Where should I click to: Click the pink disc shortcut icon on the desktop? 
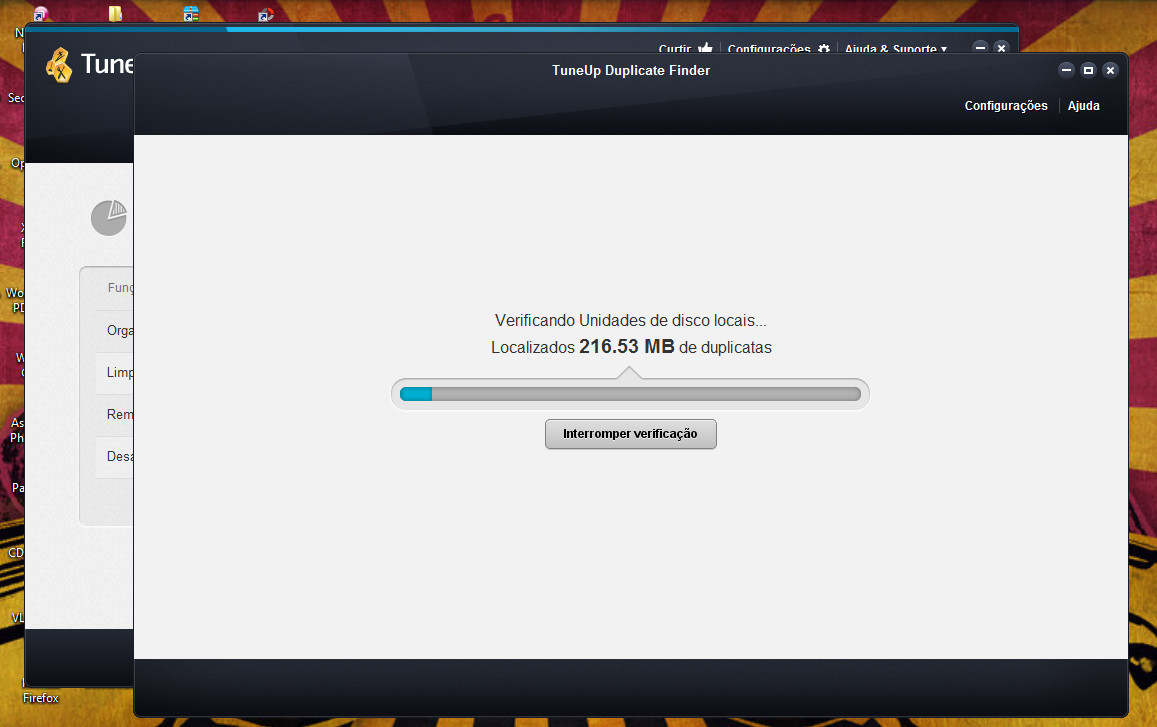tap(41, 13)
